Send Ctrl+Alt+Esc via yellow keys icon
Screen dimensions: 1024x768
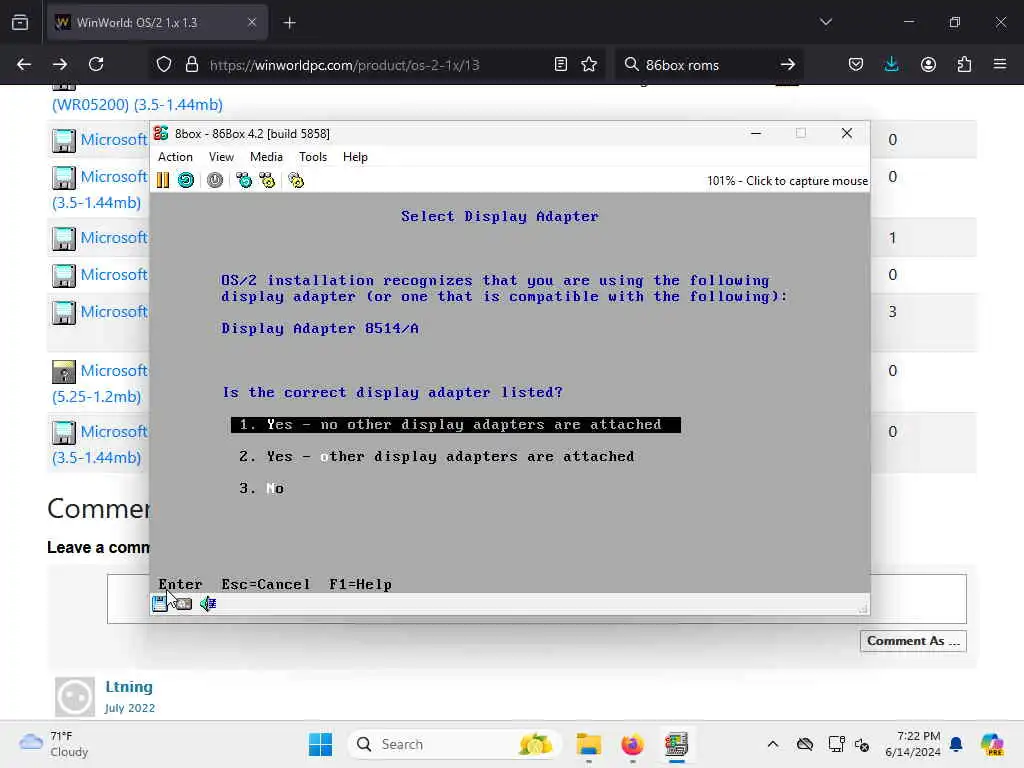click(267, 180)
